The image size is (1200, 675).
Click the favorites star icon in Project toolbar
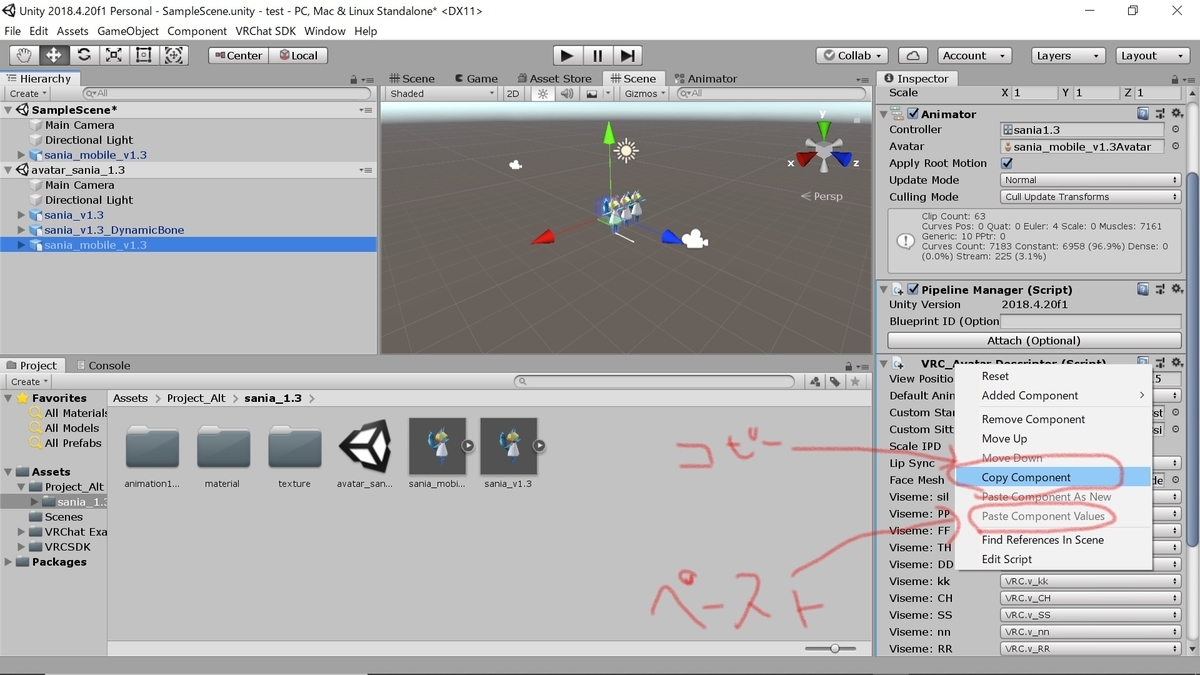coord(854,382)
